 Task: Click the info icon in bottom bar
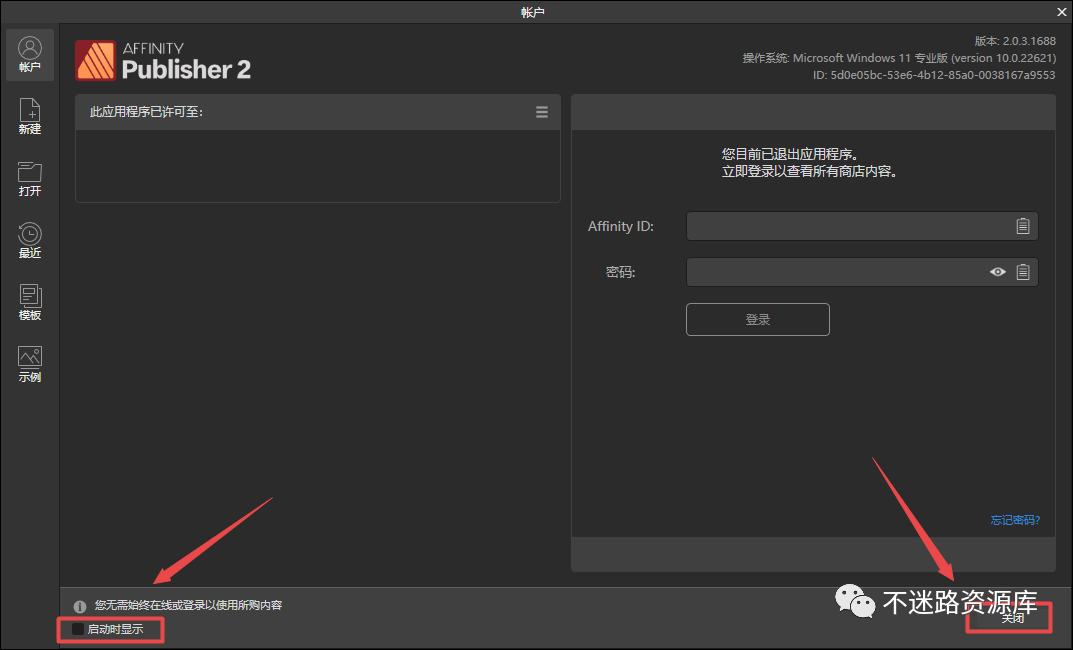(80, 606)
